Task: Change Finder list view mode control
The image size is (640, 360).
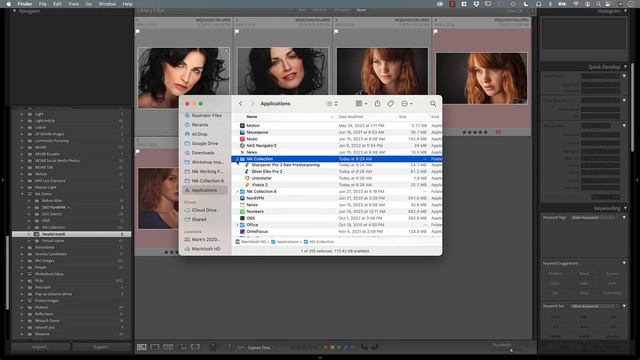Action: pyautogui.click(x=332, y=104)
